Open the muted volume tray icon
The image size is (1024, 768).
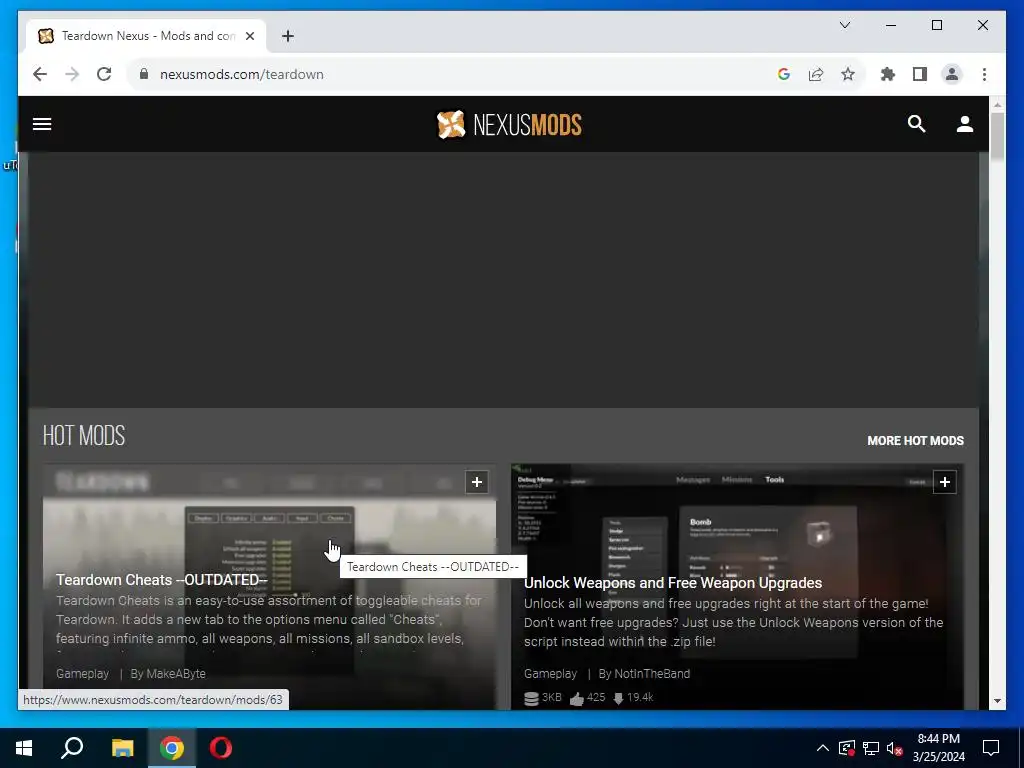(x=895, y=748)
